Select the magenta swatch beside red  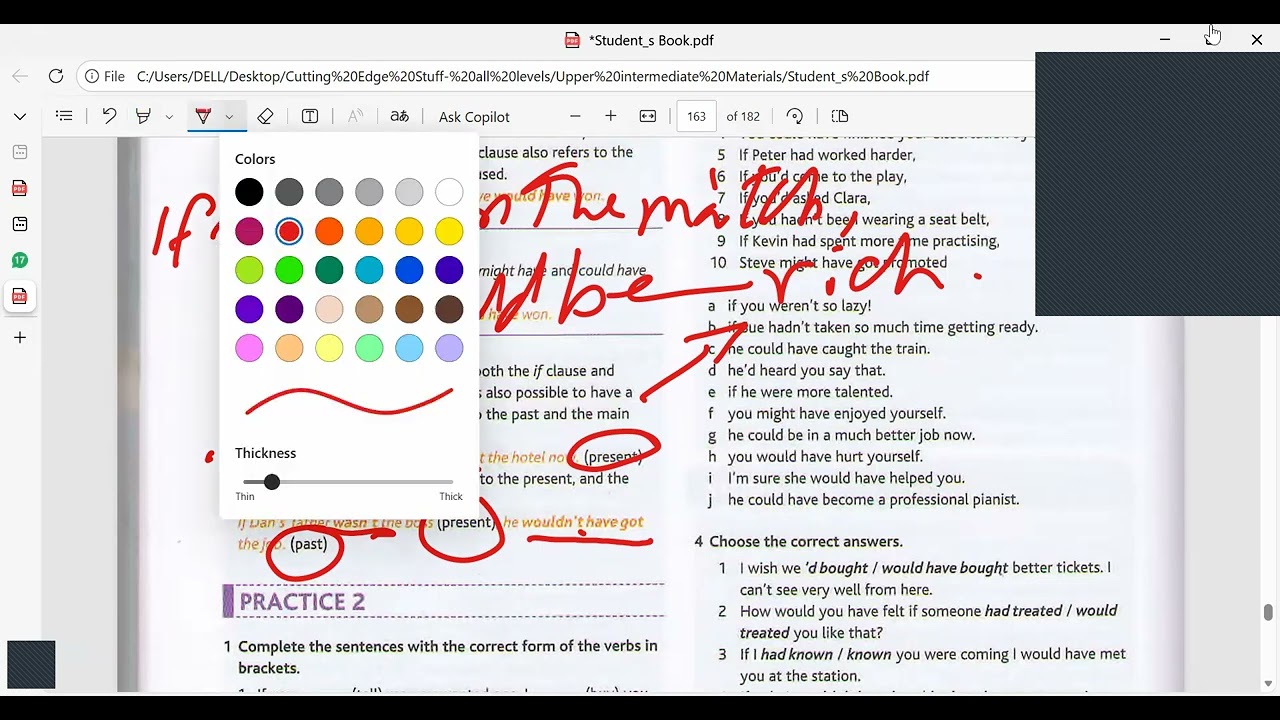(249, 231)
